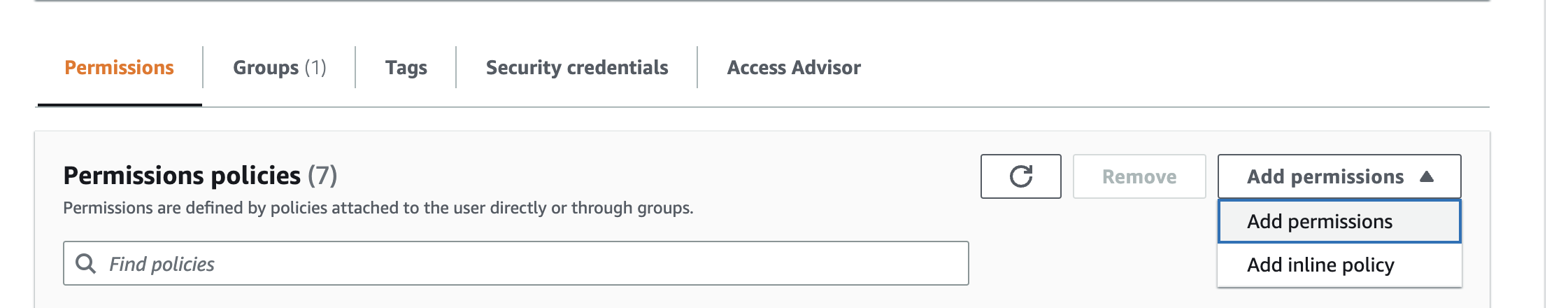Open the Groups (1) tab
The image size is (1568, 308).
pos(279,68)
